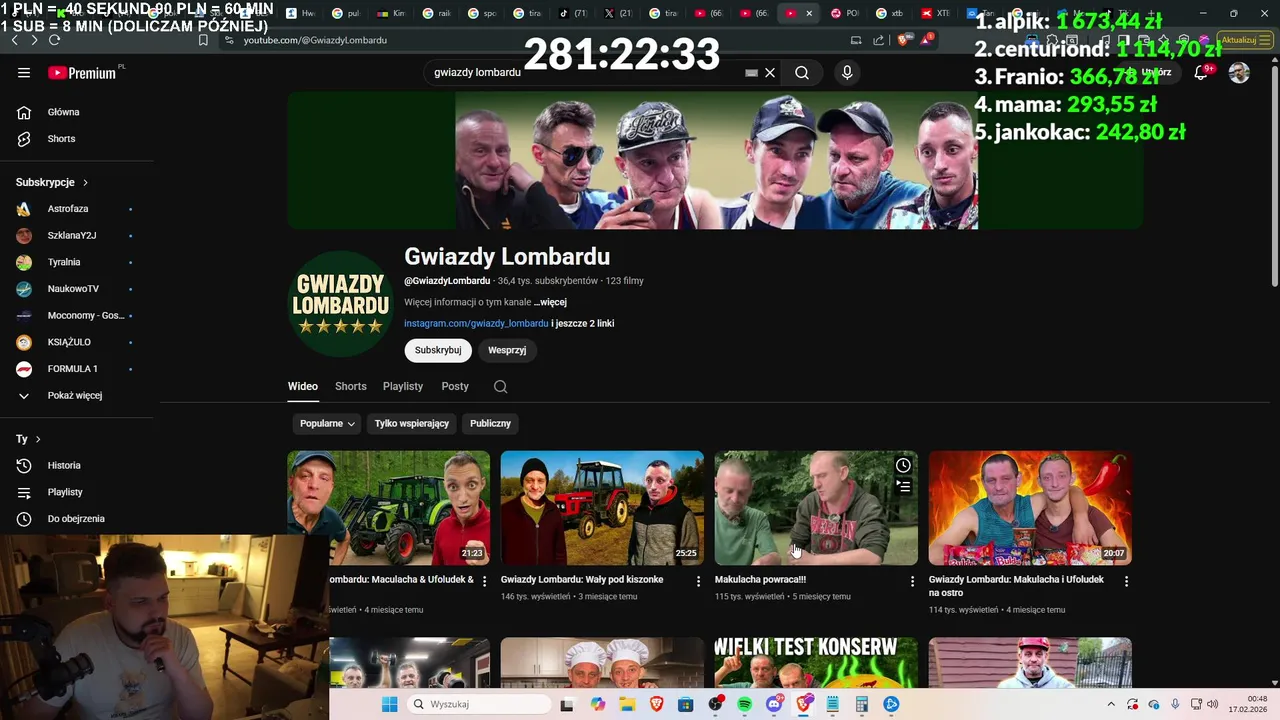The image size is (1280, 720).
Task: Open options for Makulacha powraca!!! video
Action: click(912, 581)
